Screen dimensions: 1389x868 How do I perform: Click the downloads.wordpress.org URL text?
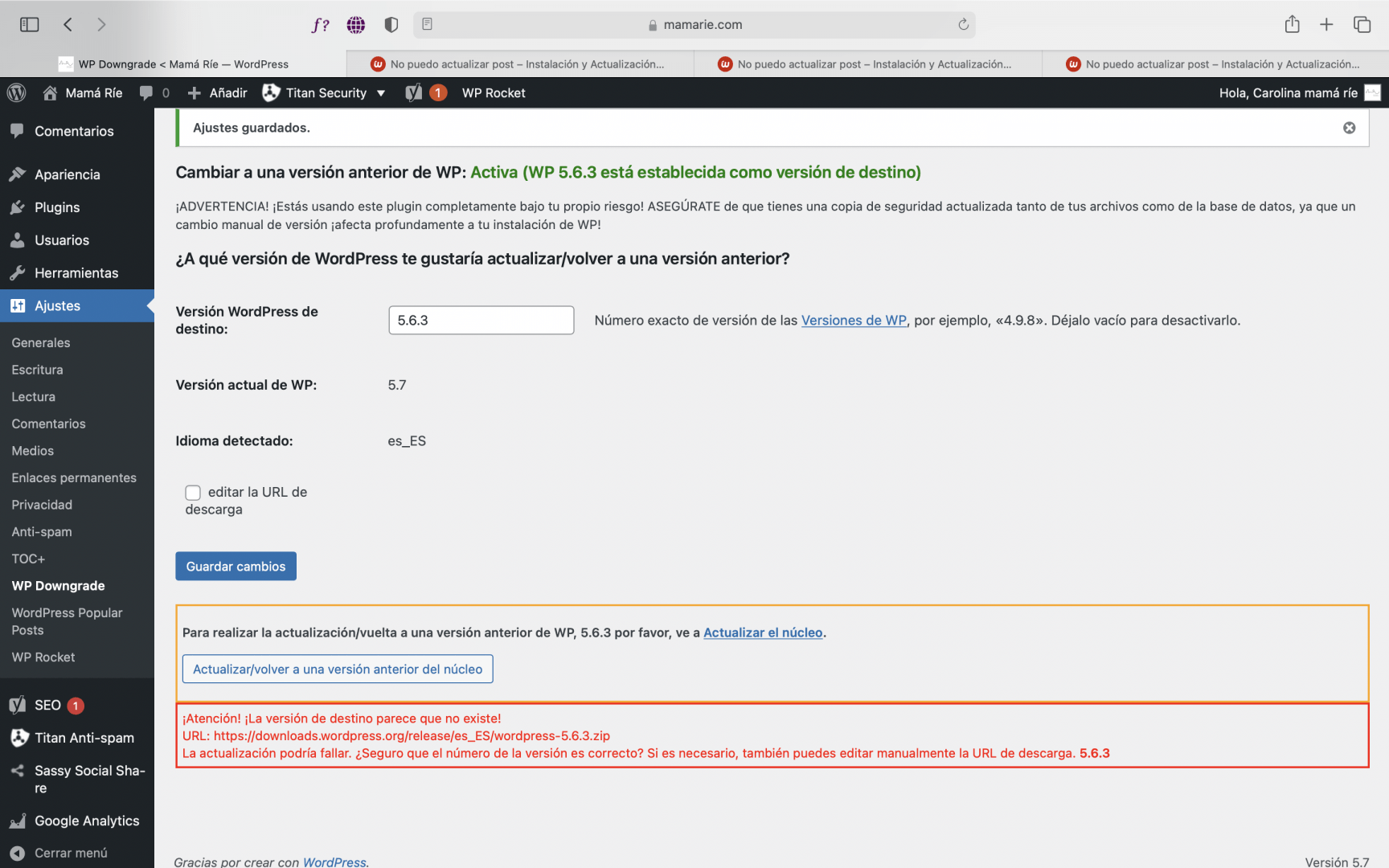click(412, 736)
